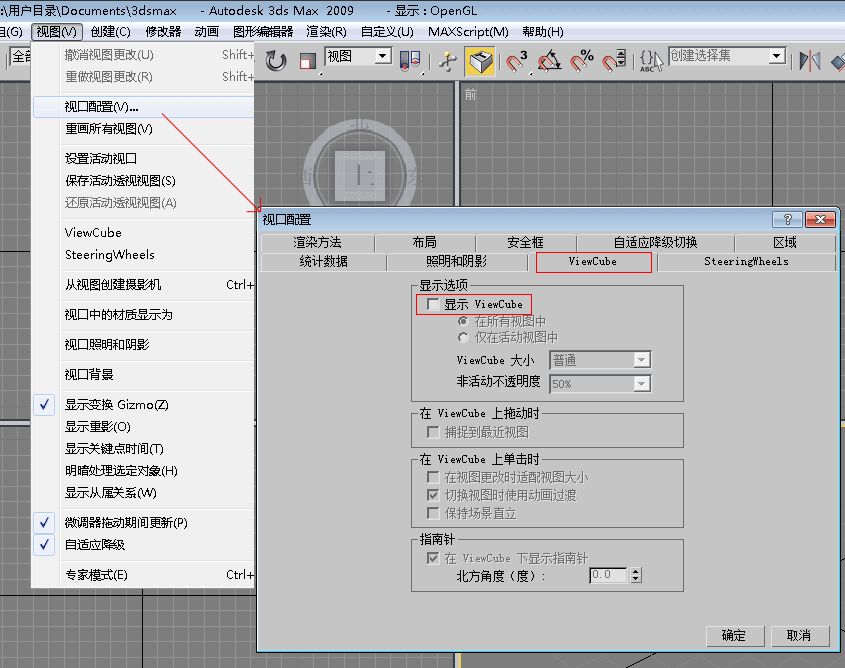Select the 仅在活动视图中 radio option

462,337
